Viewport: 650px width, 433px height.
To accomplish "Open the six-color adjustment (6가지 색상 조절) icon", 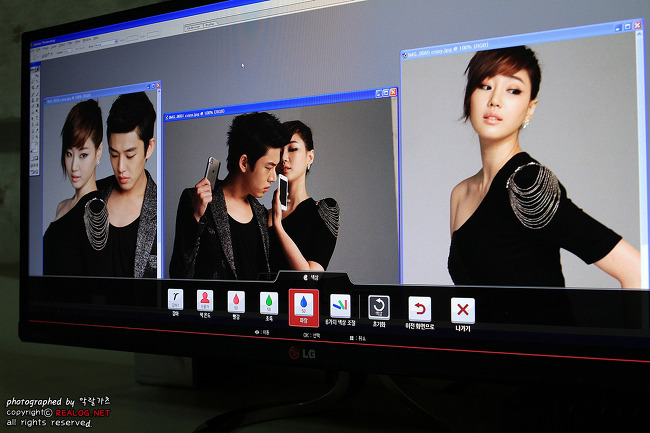I will [x=340, y=306].
